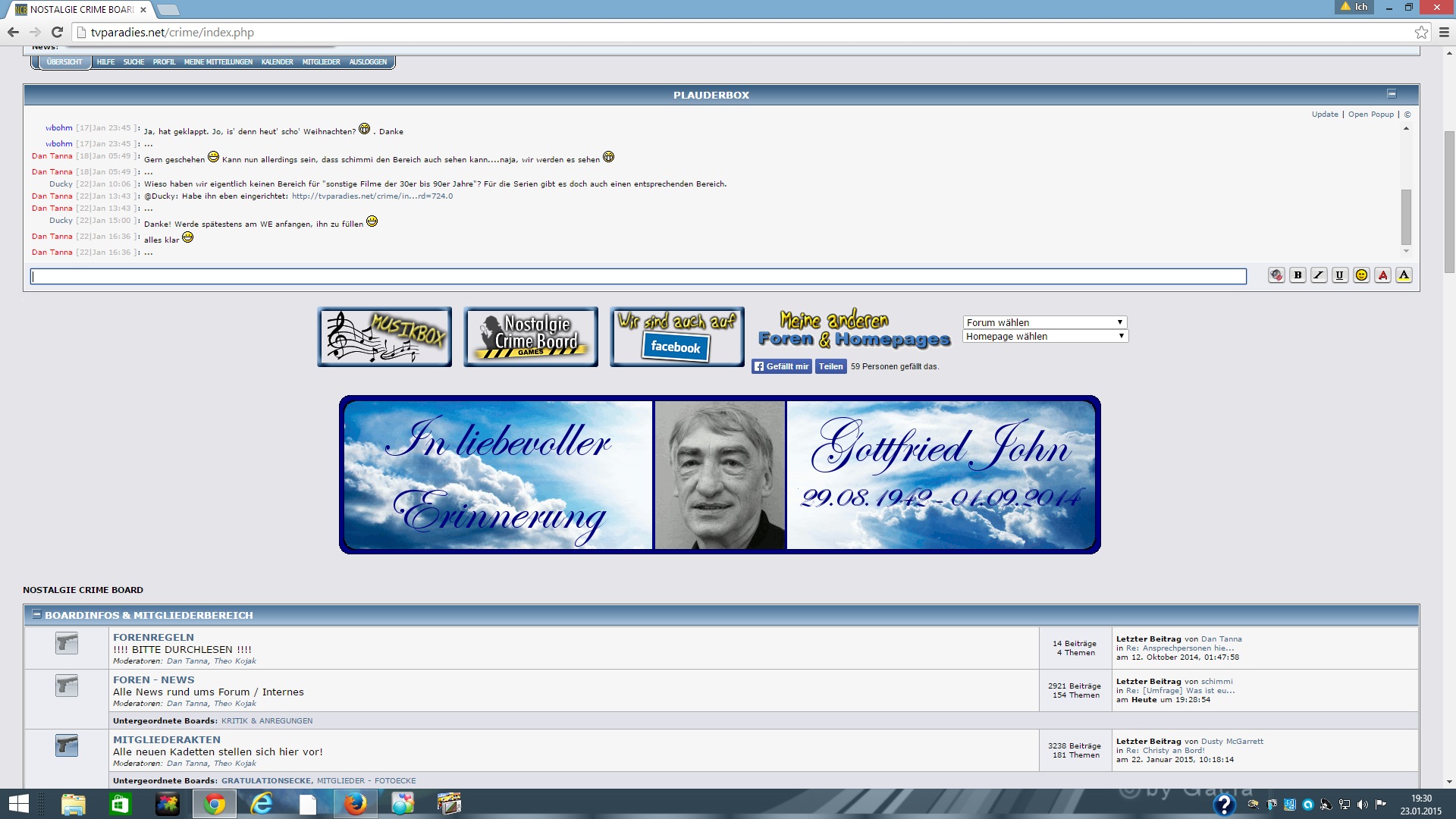
Task: Apply italic formatting in Plauderbox
Action: (1319, 275)
